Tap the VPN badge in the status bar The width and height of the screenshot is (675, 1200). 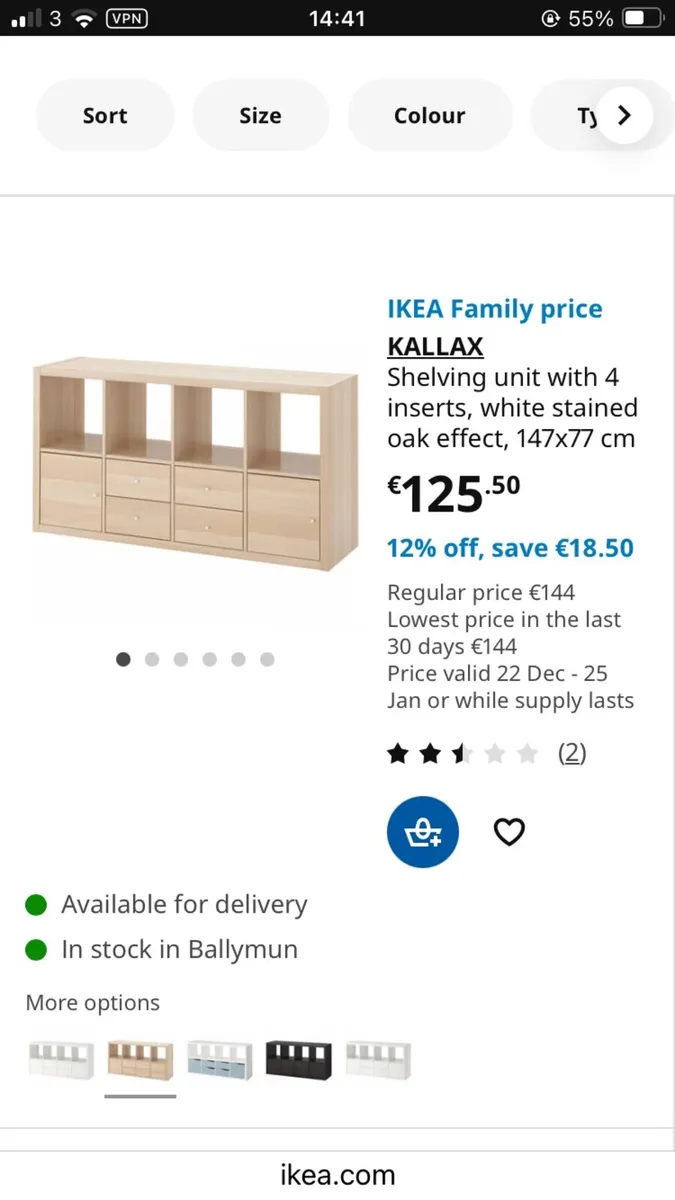126,18
